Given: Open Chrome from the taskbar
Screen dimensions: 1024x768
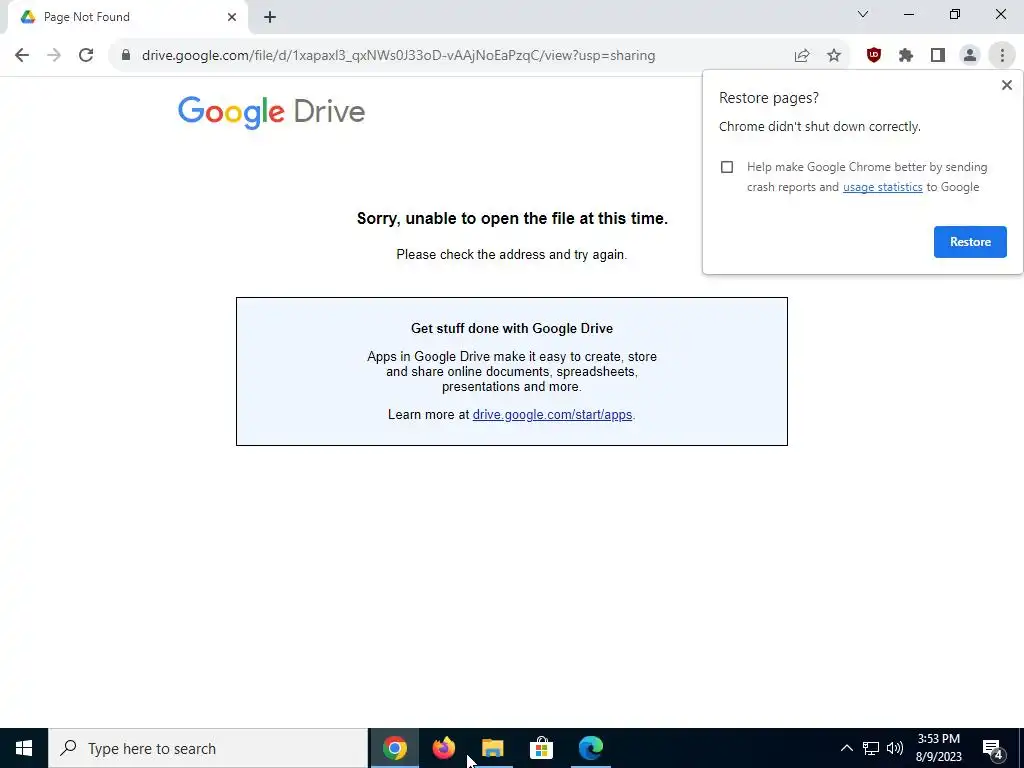Looking at the screenshot, I should pos(394,748).
